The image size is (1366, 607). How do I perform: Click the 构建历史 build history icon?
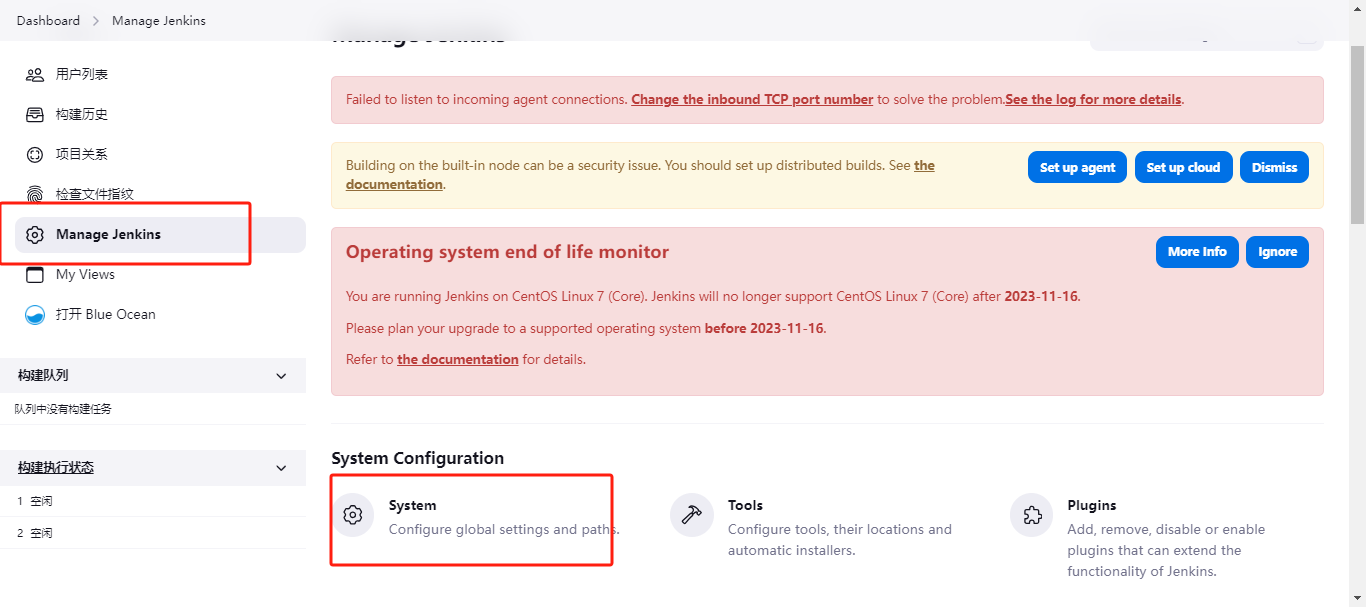tap(35, 114)
